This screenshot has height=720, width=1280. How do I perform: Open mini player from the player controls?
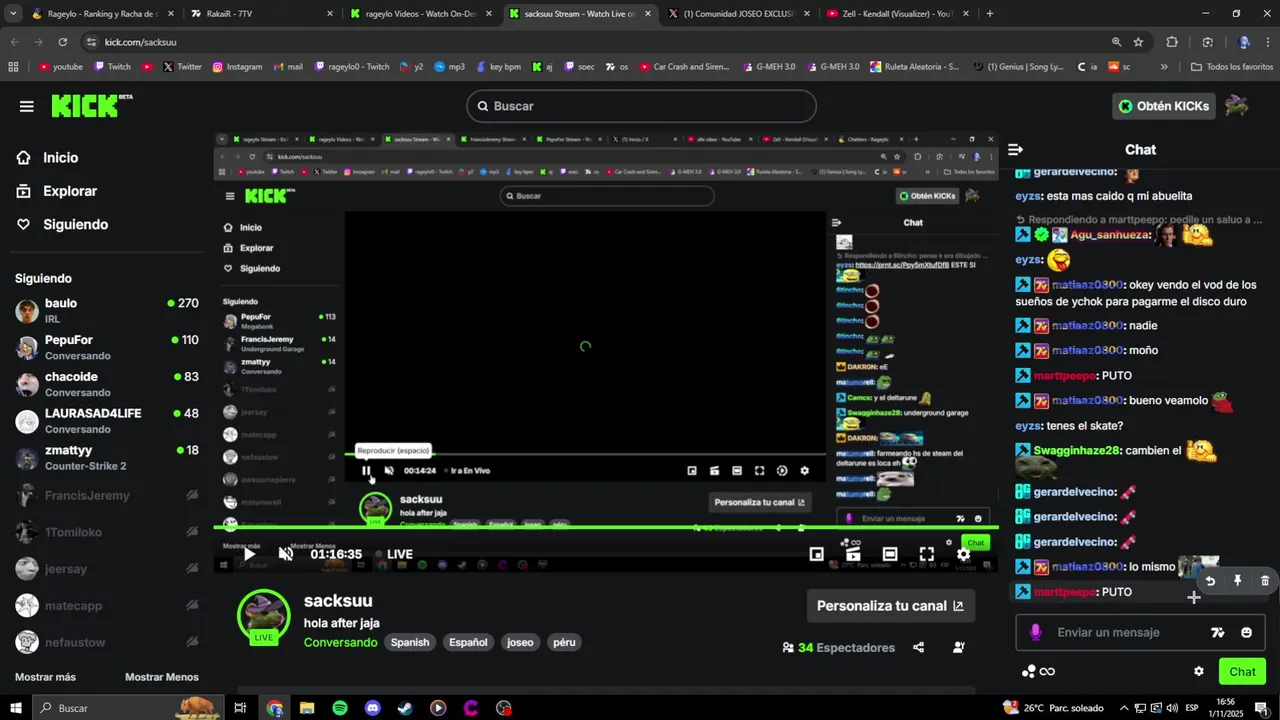(816, 554)
